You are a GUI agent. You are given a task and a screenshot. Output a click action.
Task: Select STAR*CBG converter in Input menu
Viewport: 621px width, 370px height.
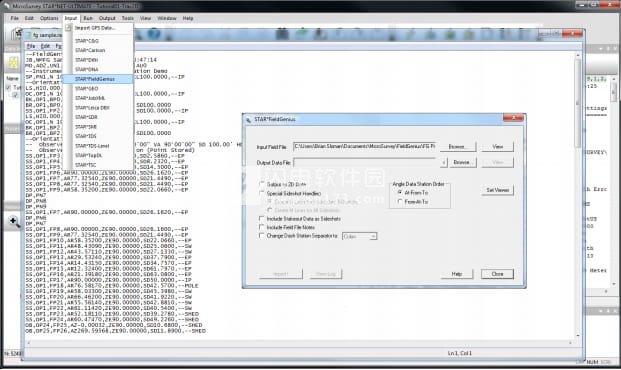98,41
